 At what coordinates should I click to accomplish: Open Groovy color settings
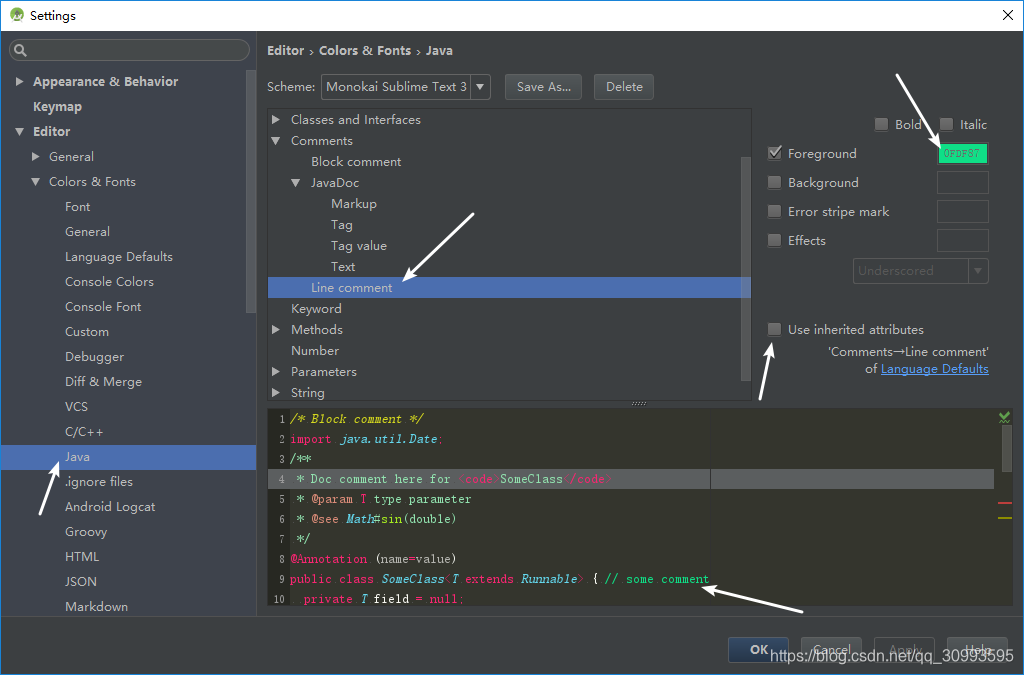86,531
